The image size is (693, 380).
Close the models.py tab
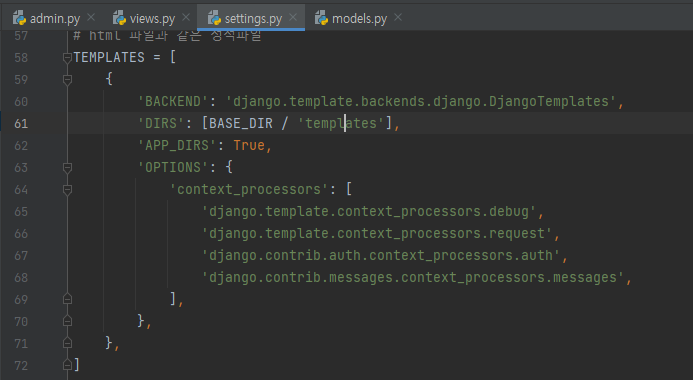click(x=398, y=17)
